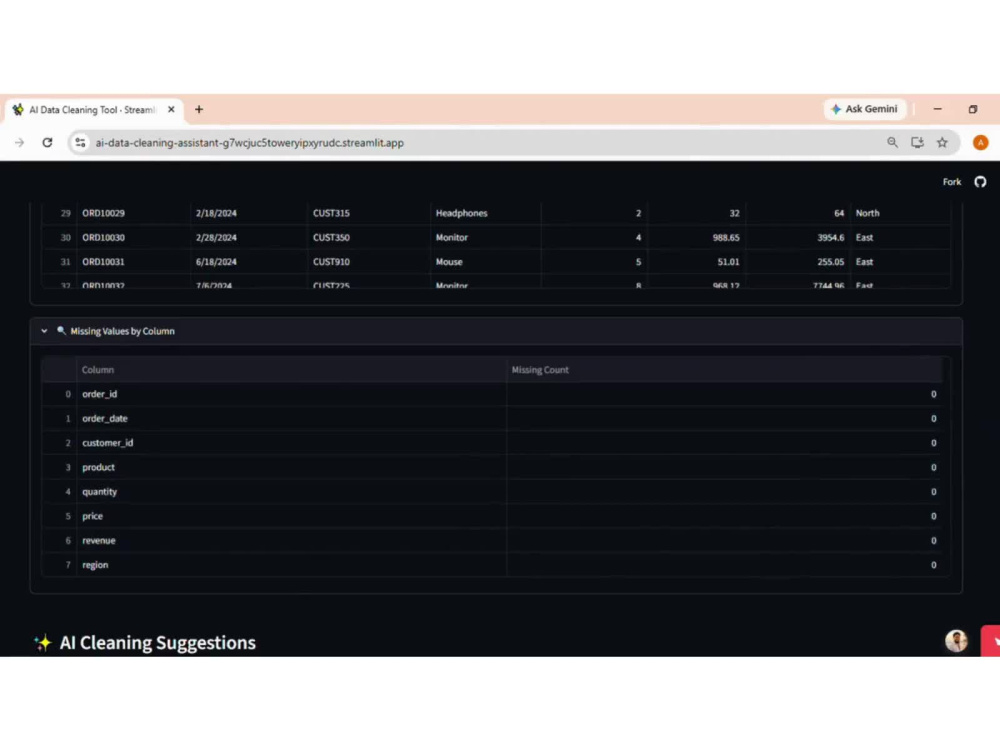The width and height of the screenshot is (1000, 750).
Task: Restore down the browser window
Action: click(973, 109)
